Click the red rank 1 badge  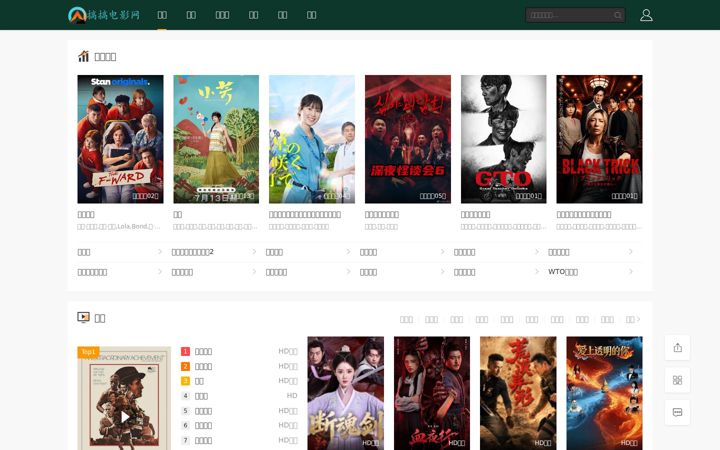(185, 351)
